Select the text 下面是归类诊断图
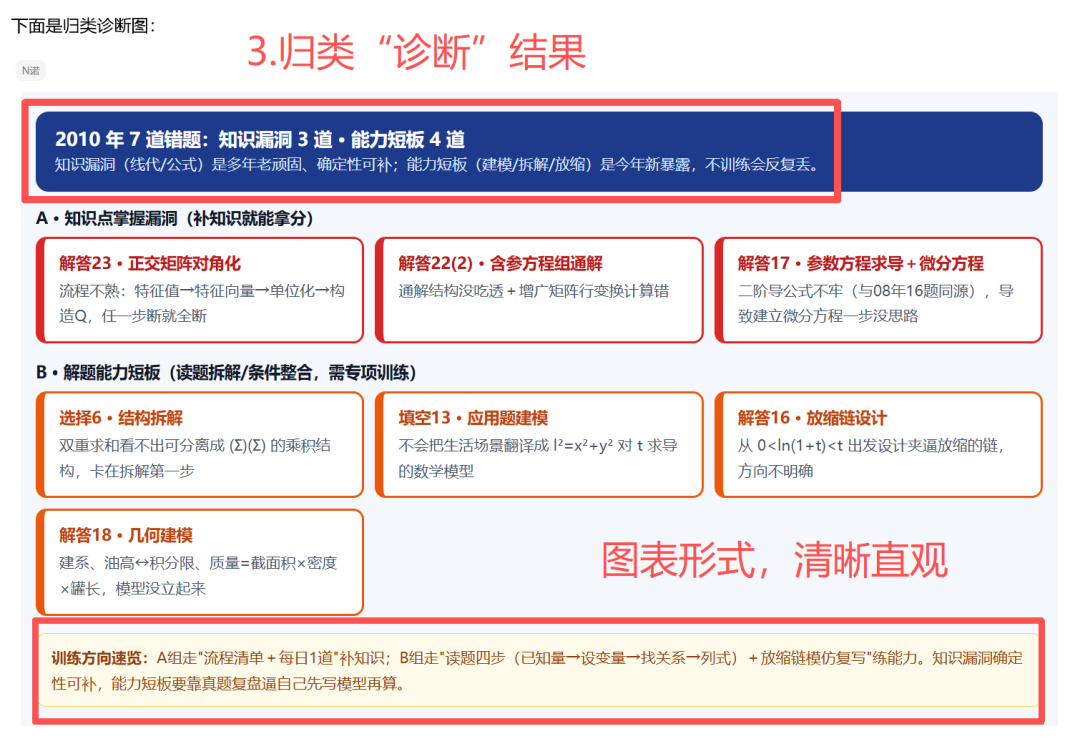Screen dimensions: 1080x744 (83, 26)
